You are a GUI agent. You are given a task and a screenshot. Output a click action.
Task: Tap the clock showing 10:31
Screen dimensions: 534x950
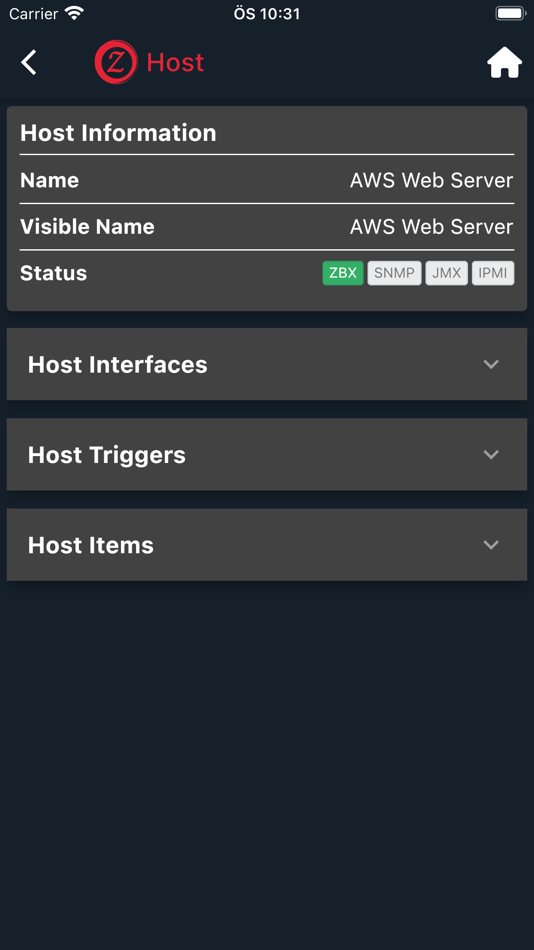pos(267,13)
